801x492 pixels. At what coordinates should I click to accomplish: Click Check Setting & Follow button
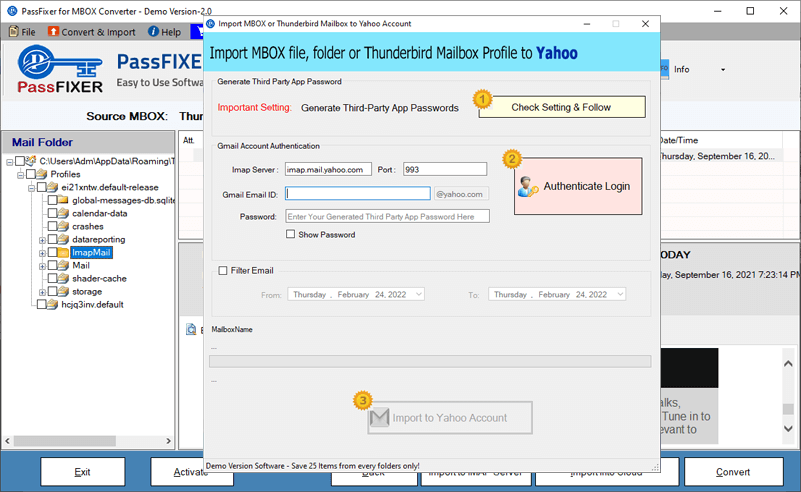(561, 107)
